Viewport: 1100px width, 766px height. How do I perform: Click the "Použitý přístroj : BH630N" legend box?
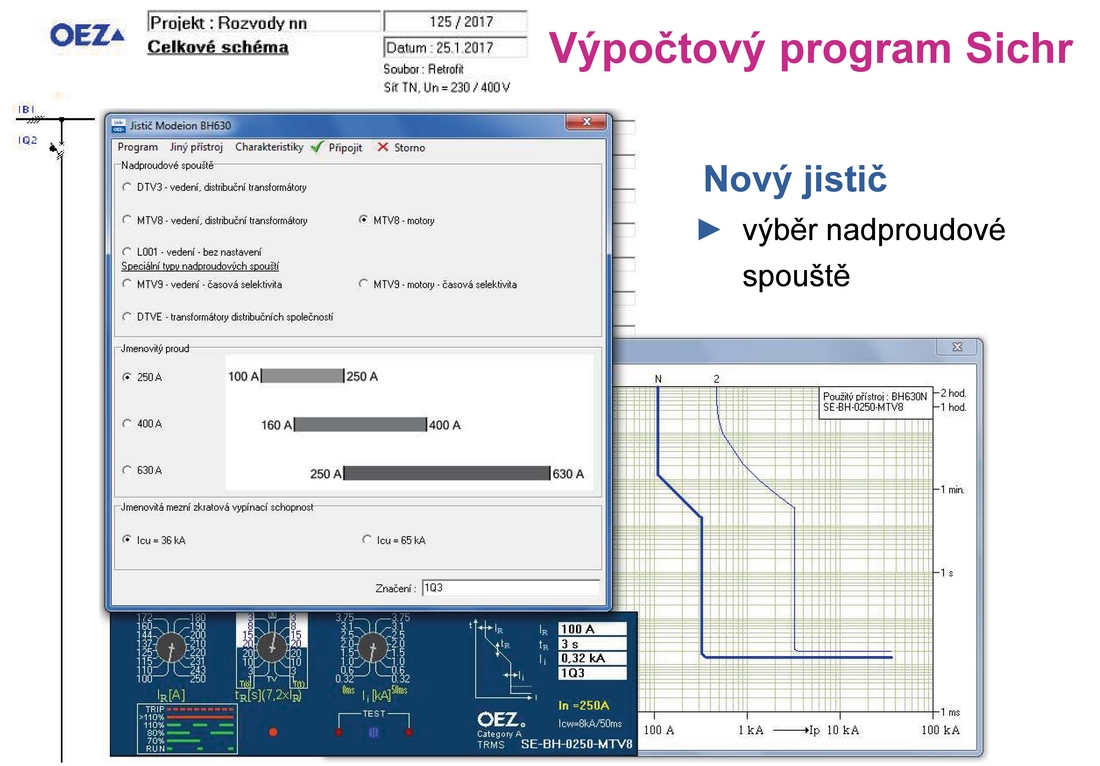click(876, 402)
